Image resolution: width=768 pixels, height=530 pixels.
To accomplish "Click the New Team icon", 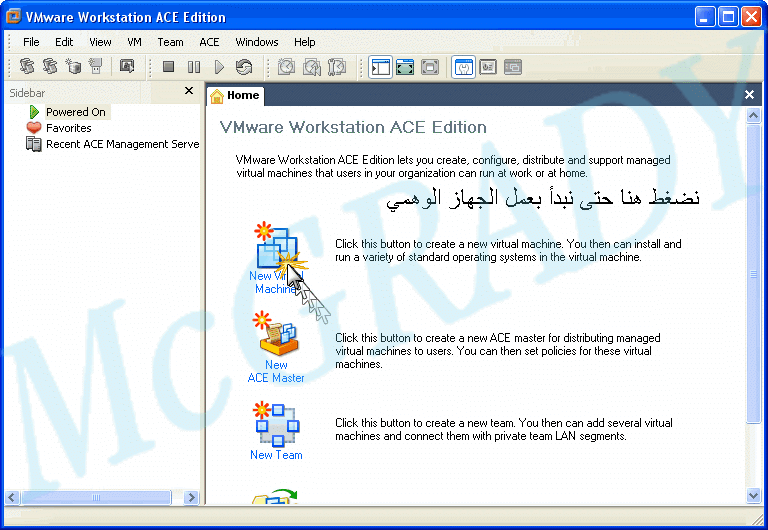I will coord(275,423).
